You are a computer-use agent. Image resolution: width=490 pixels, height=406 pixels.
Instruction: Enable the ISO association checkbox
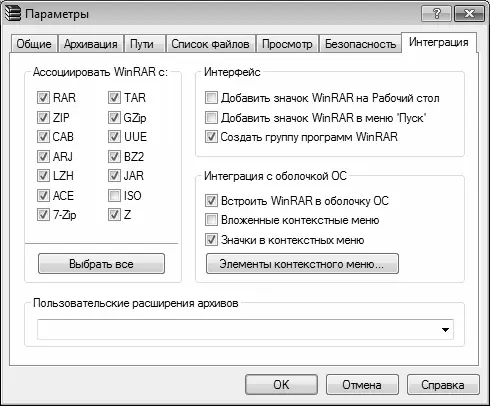[114, 196]
